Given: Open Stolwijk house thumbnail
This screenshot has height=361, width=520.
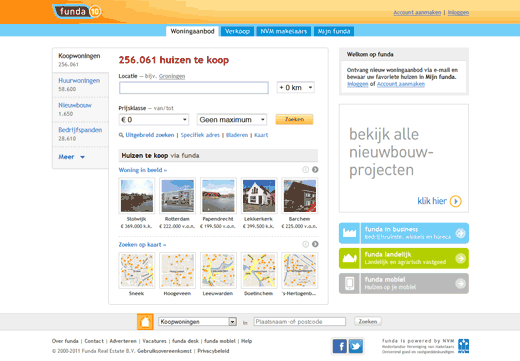Looking at the screenshot, I should 137,196.
